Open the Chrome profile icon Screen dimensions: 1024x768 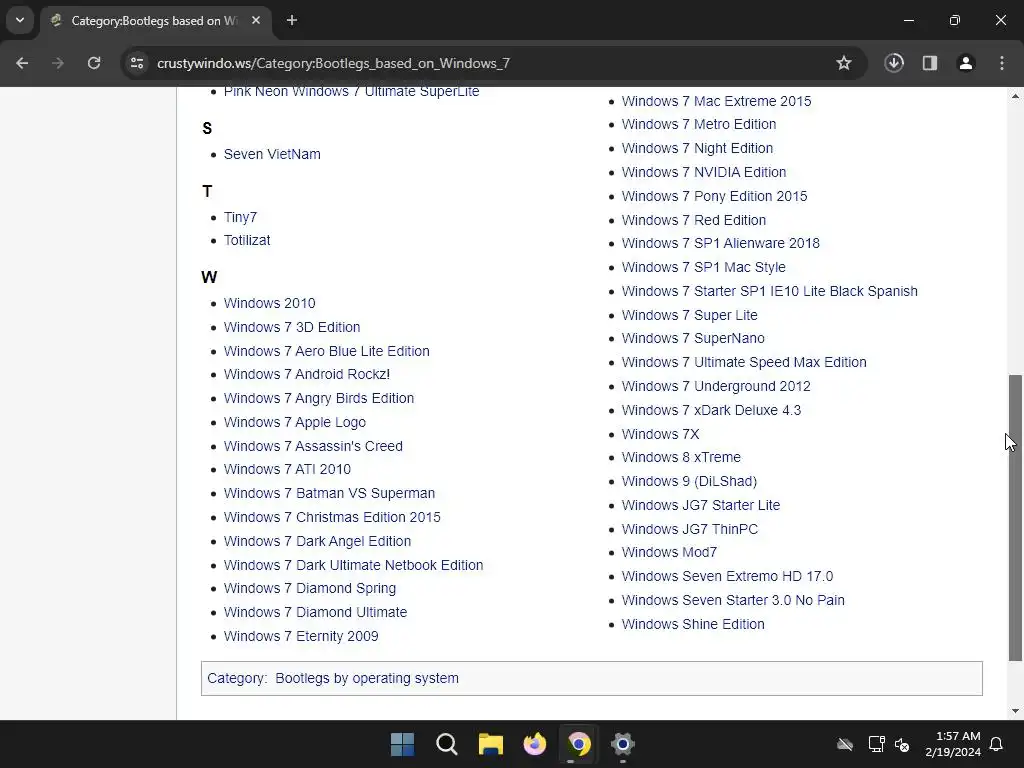click(x=966, y=63)
